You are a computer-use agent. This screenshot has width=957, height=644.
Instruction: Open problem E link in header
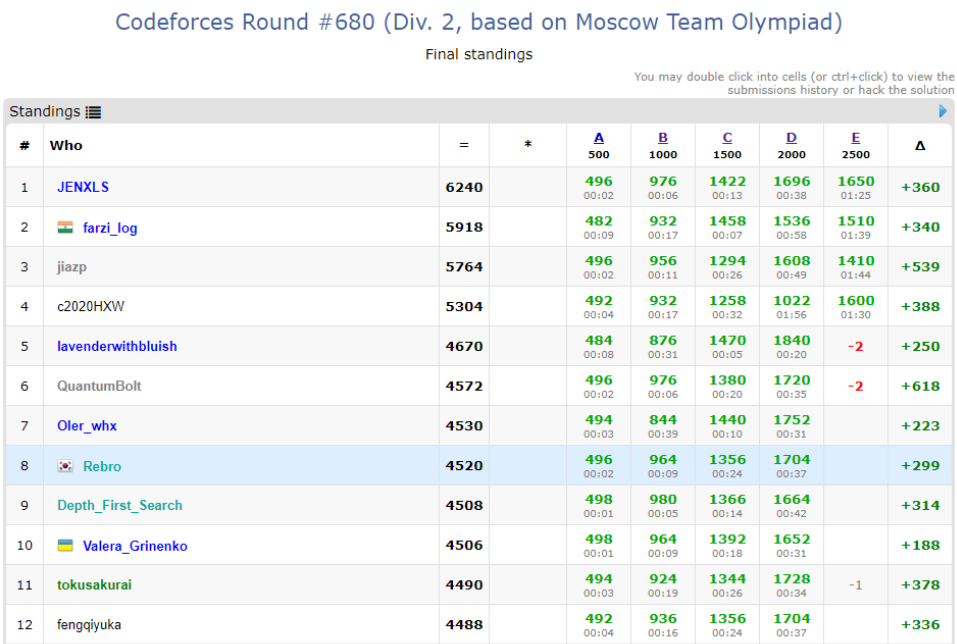[856, 138]
